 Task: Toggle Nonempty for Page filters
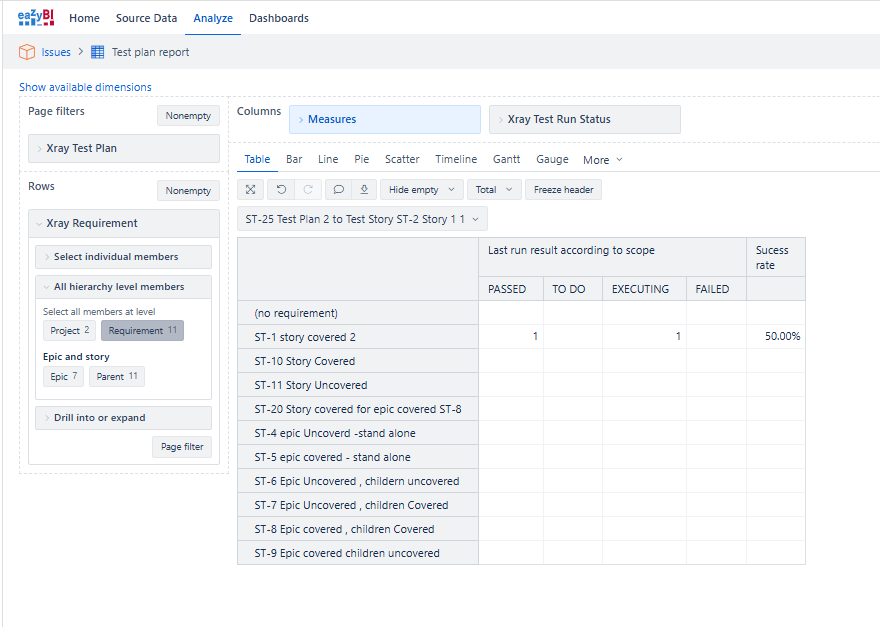(x=188, y=116)
